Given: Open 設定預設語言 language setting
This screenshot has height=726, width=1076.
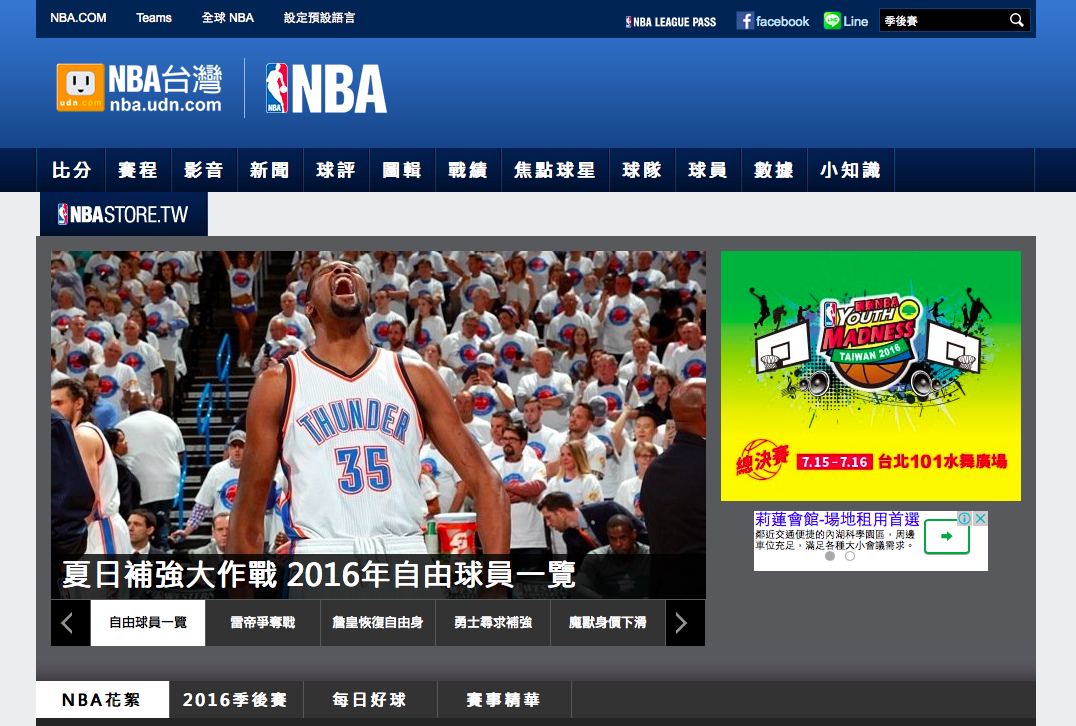Looking at the screenshot, I should click(319, 18).
